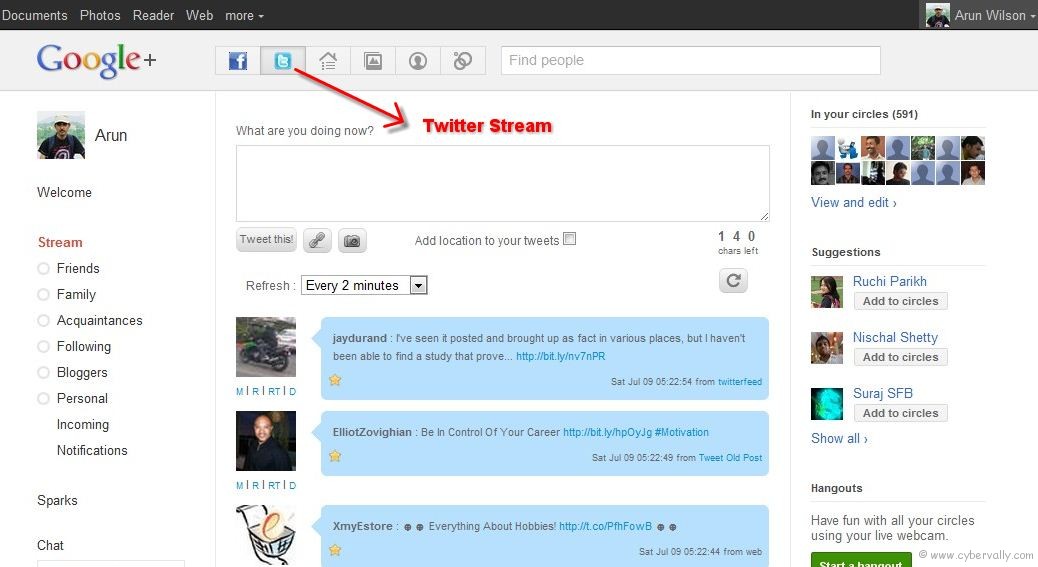Open the t.co/PfhFowB link

point(606,527)
